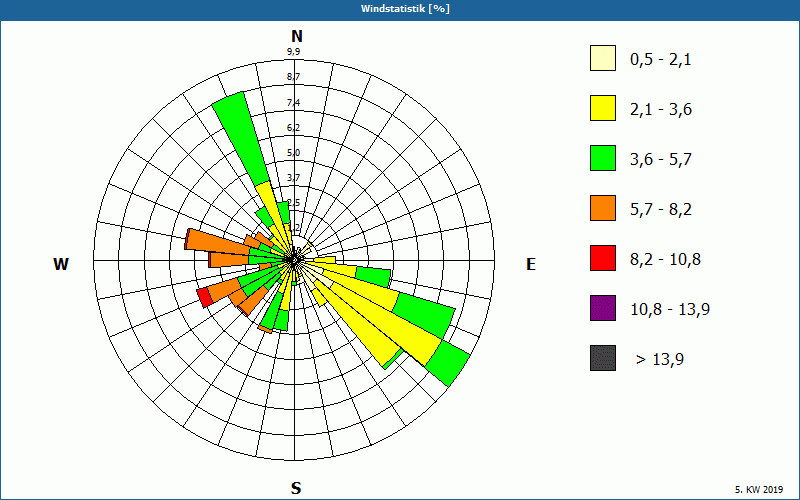Click the 7,4 radial axis value
The height and width of the screenshot is (500, 800).
(293, 103)
